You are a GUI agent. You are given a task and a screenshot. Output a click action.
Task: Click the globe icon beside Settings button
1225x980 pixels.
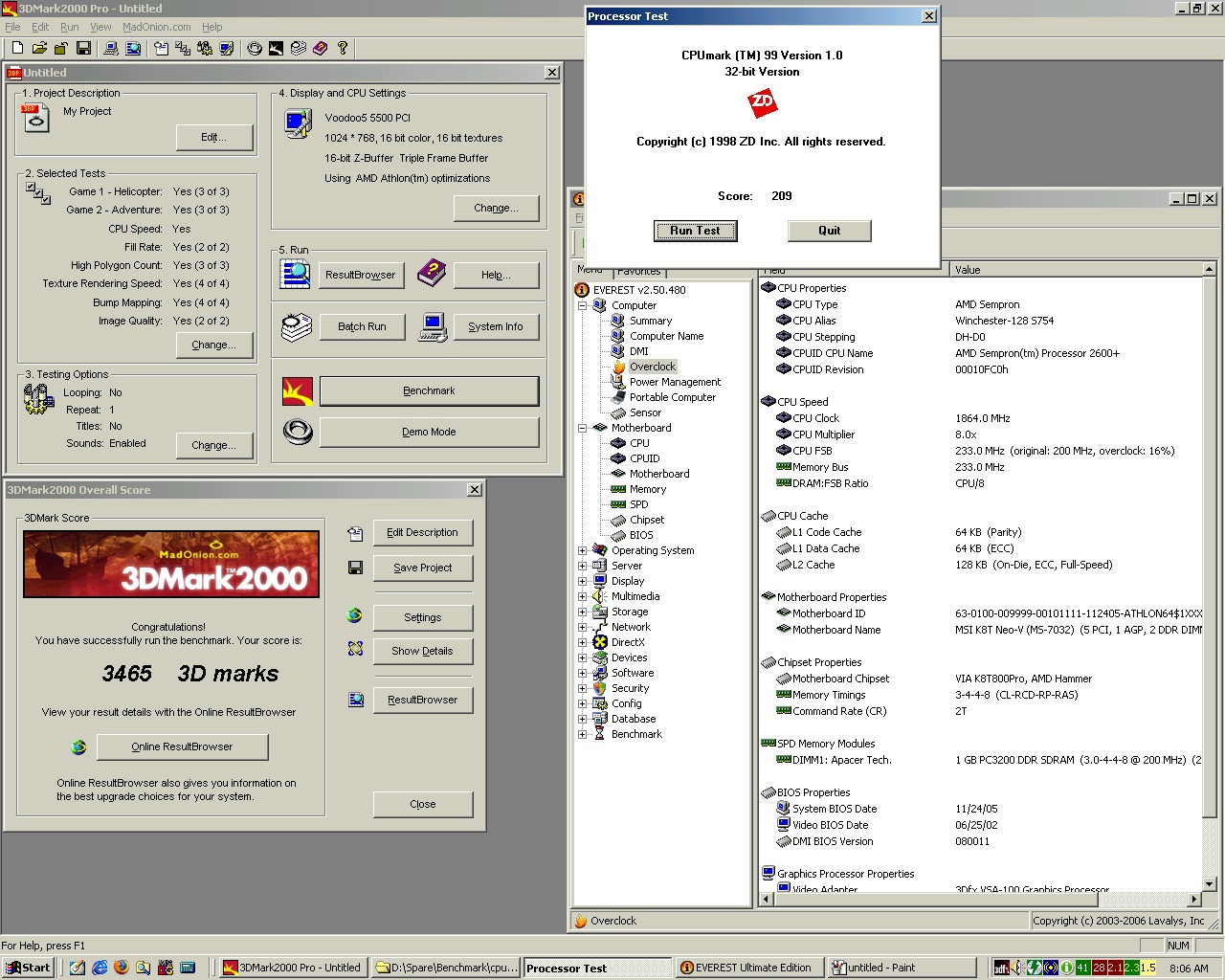pyautogui.click(x=355, y=616)
